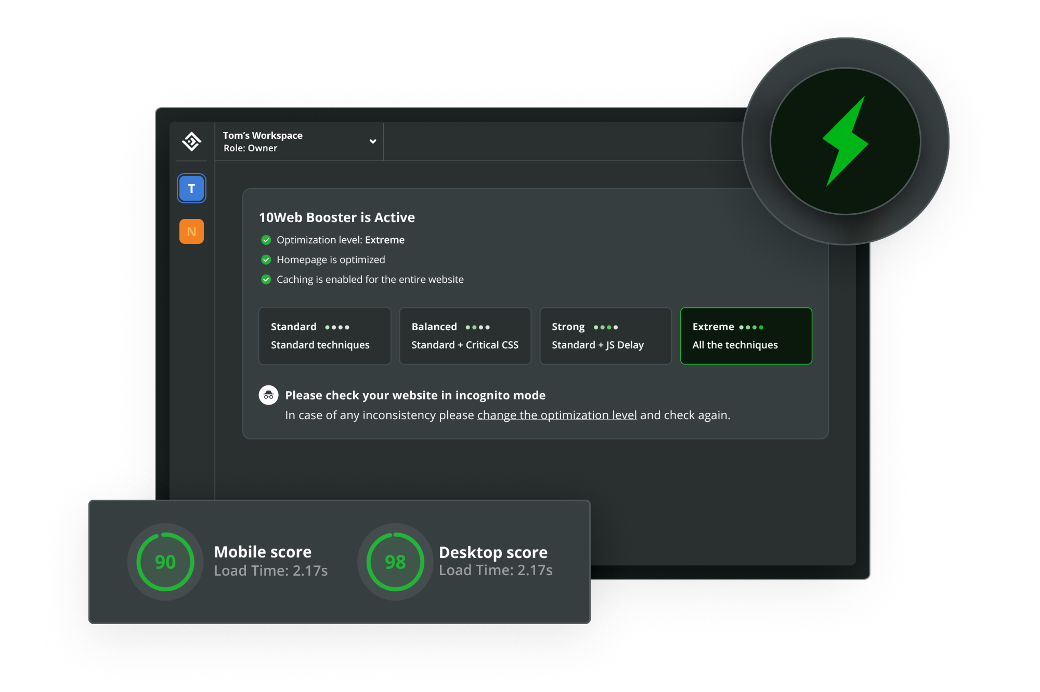This screenshot has height=692, width=1040.
Task: Click green check next to Homepage is optimized
Action: [266, 259]
